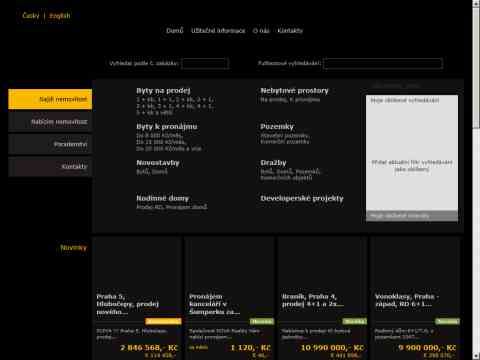This screenshot has height=360, width=480.
Task: Browse Nebytové prostory listings
Action: pyautogui.click(x=294, y=91)
